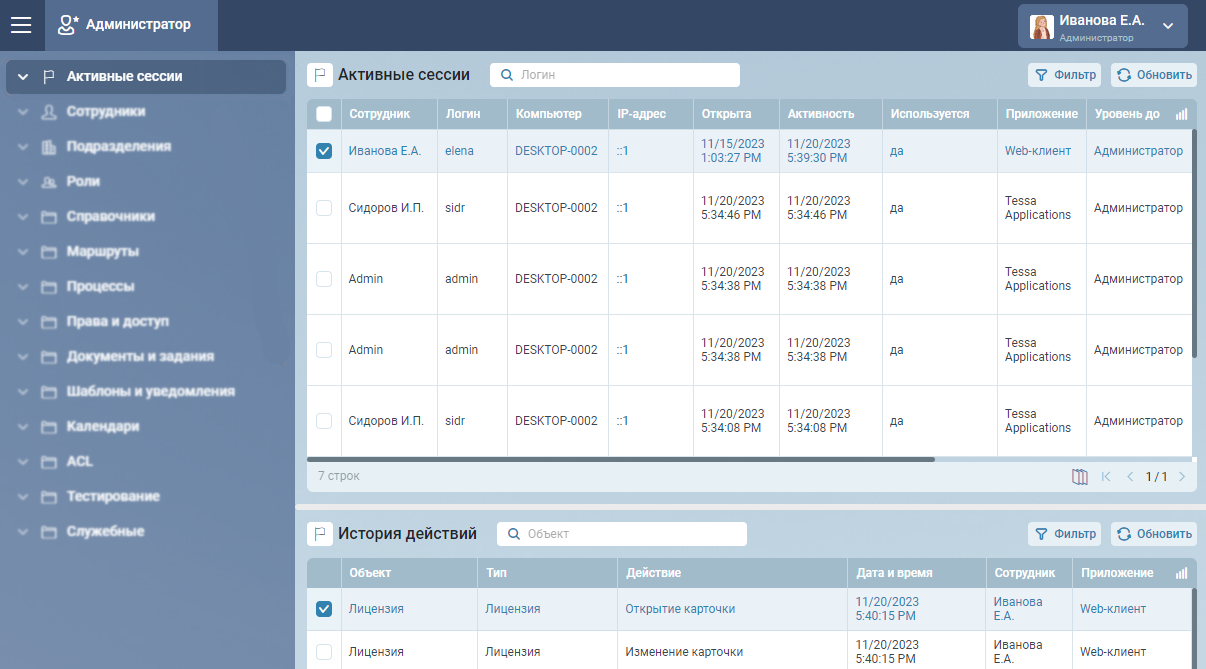Toggle select-all checkbox in sessions table header
This screenshot has width=1206, height=669.
click(x=324, y=114)
